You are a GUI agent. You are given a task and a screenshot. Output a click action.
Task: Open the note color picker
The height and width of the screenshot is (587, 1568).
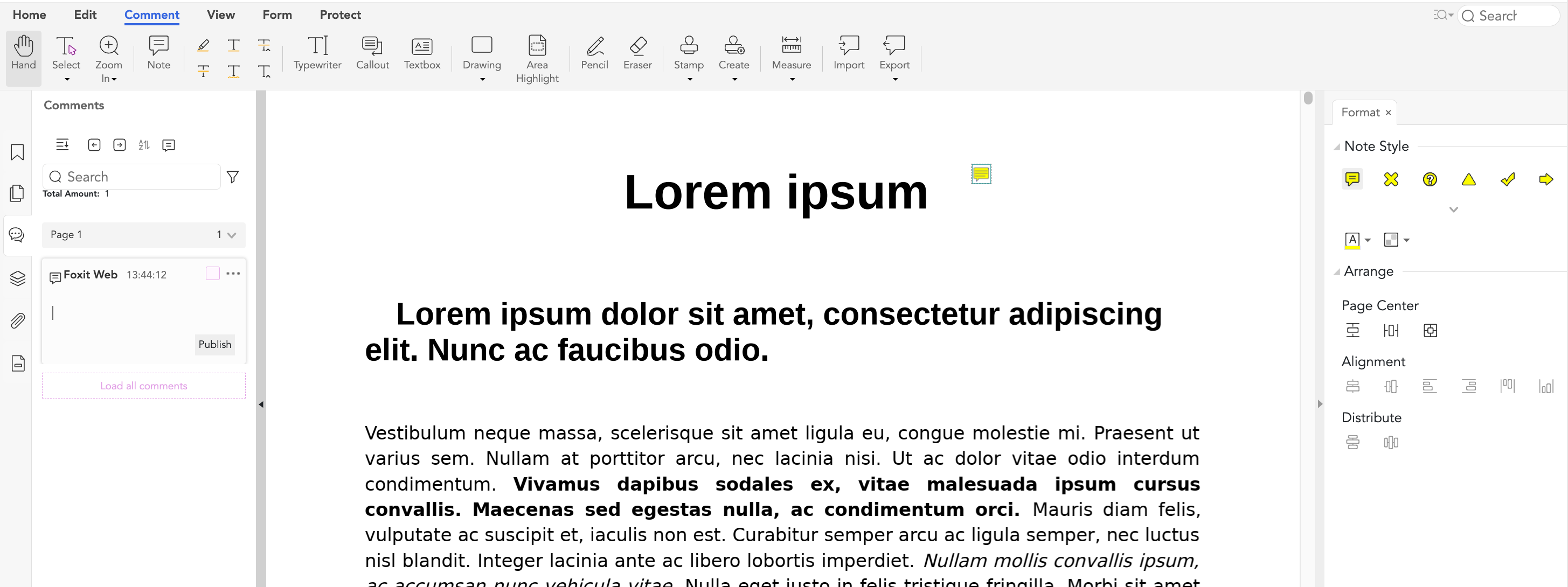point(1357,240)
